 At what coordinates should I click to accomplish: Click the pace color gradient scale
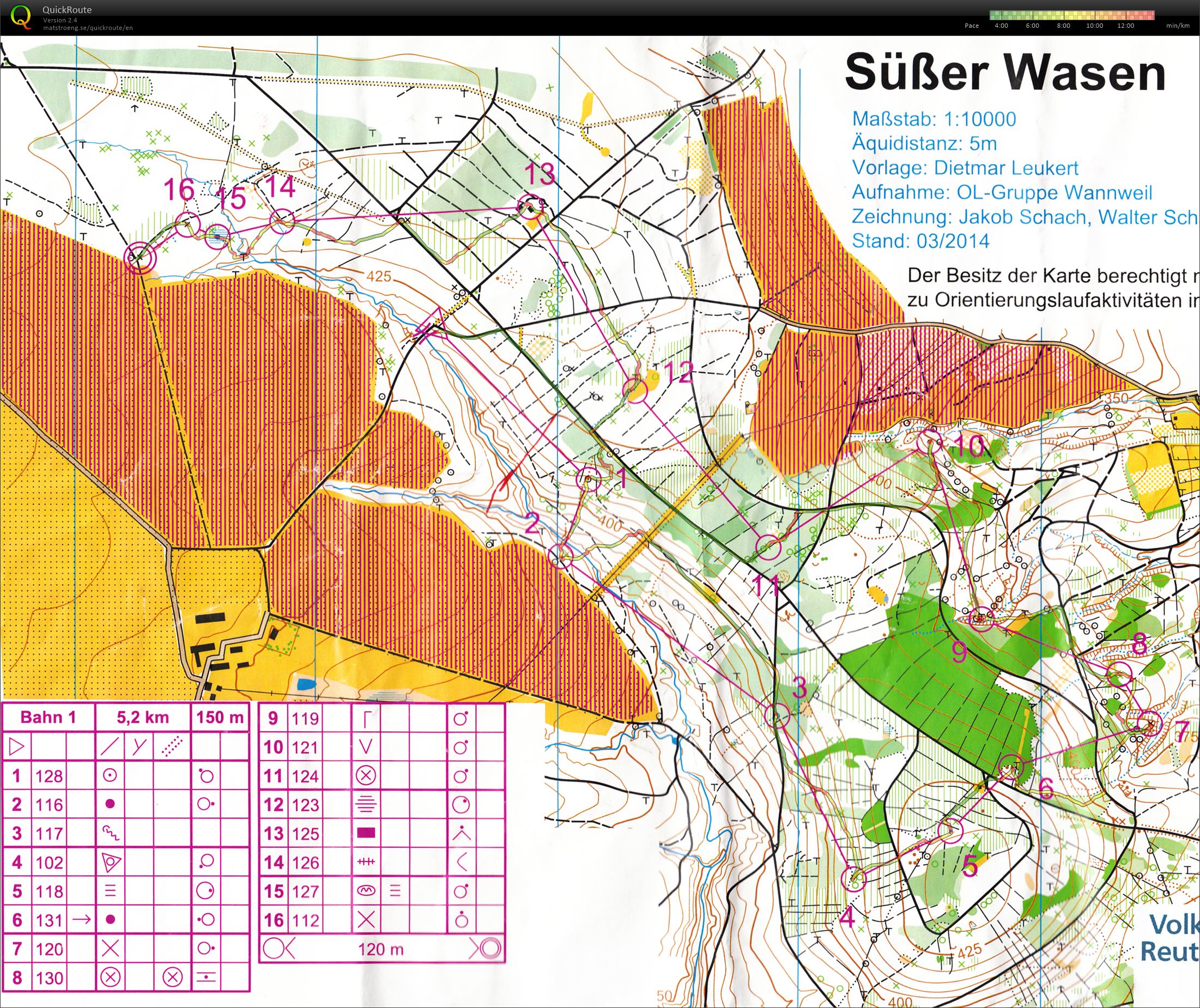(1071, 15)
